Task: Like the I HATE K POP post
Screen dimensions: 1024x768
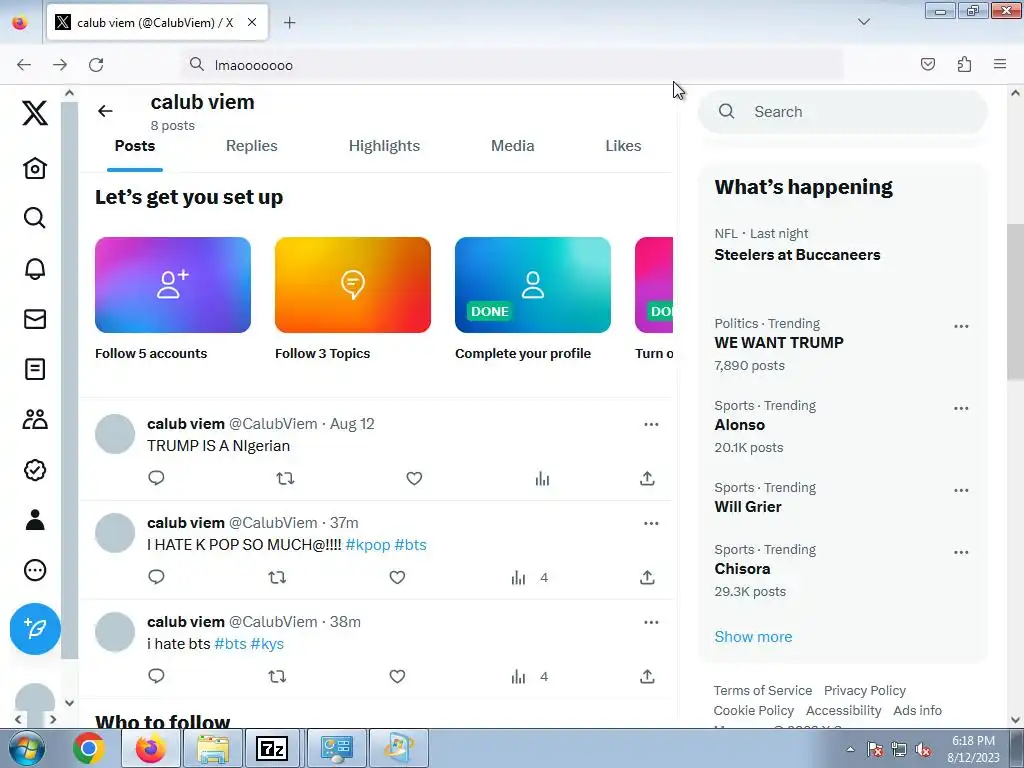Action: tap(397, 578)
